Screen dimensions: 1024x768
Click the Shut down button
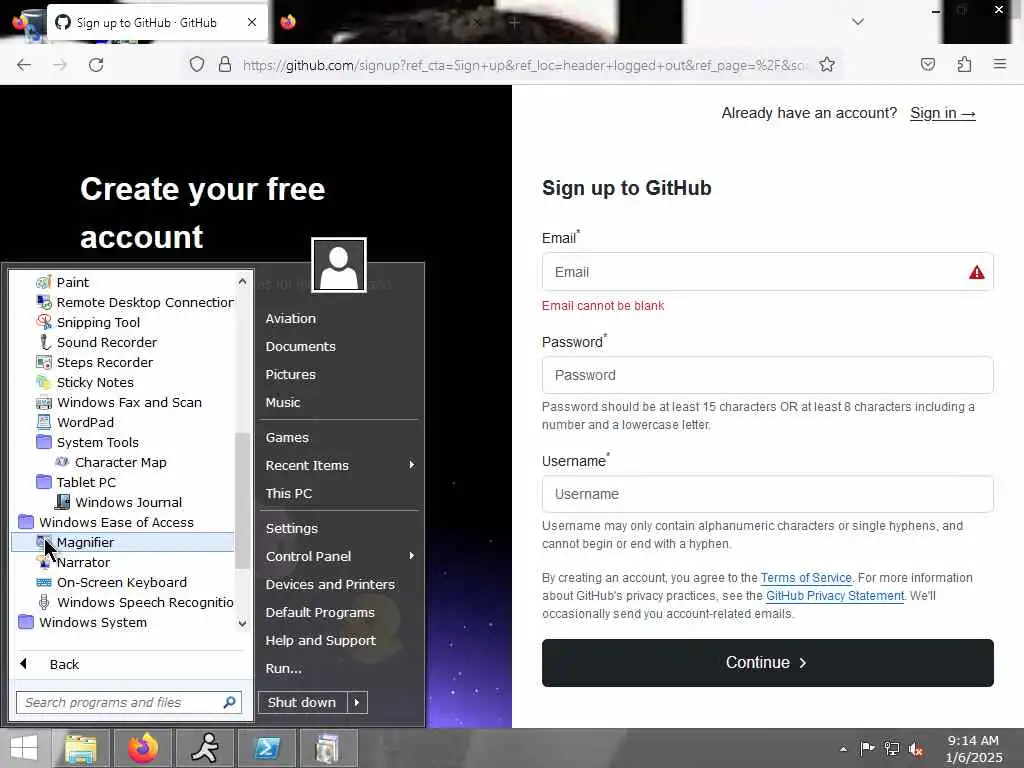click(x=302, y=702)
